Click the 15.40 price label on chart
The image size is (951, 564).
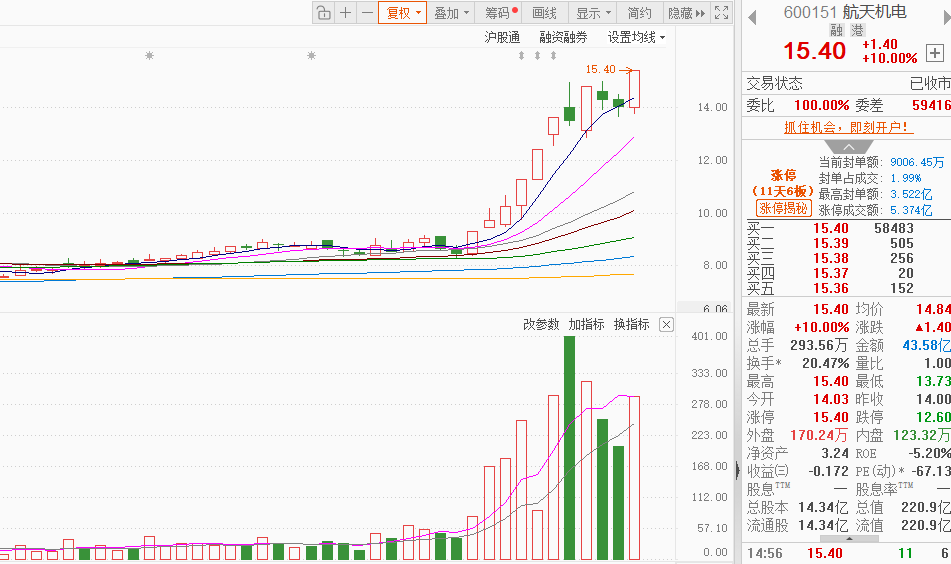tap(600, 69)
